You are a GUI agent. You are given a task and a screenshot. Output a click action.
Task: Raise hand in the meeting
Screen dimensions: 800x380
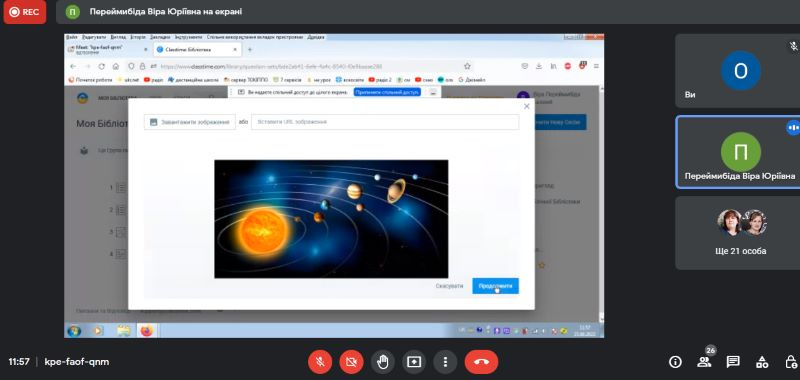(x=383, y=362)
